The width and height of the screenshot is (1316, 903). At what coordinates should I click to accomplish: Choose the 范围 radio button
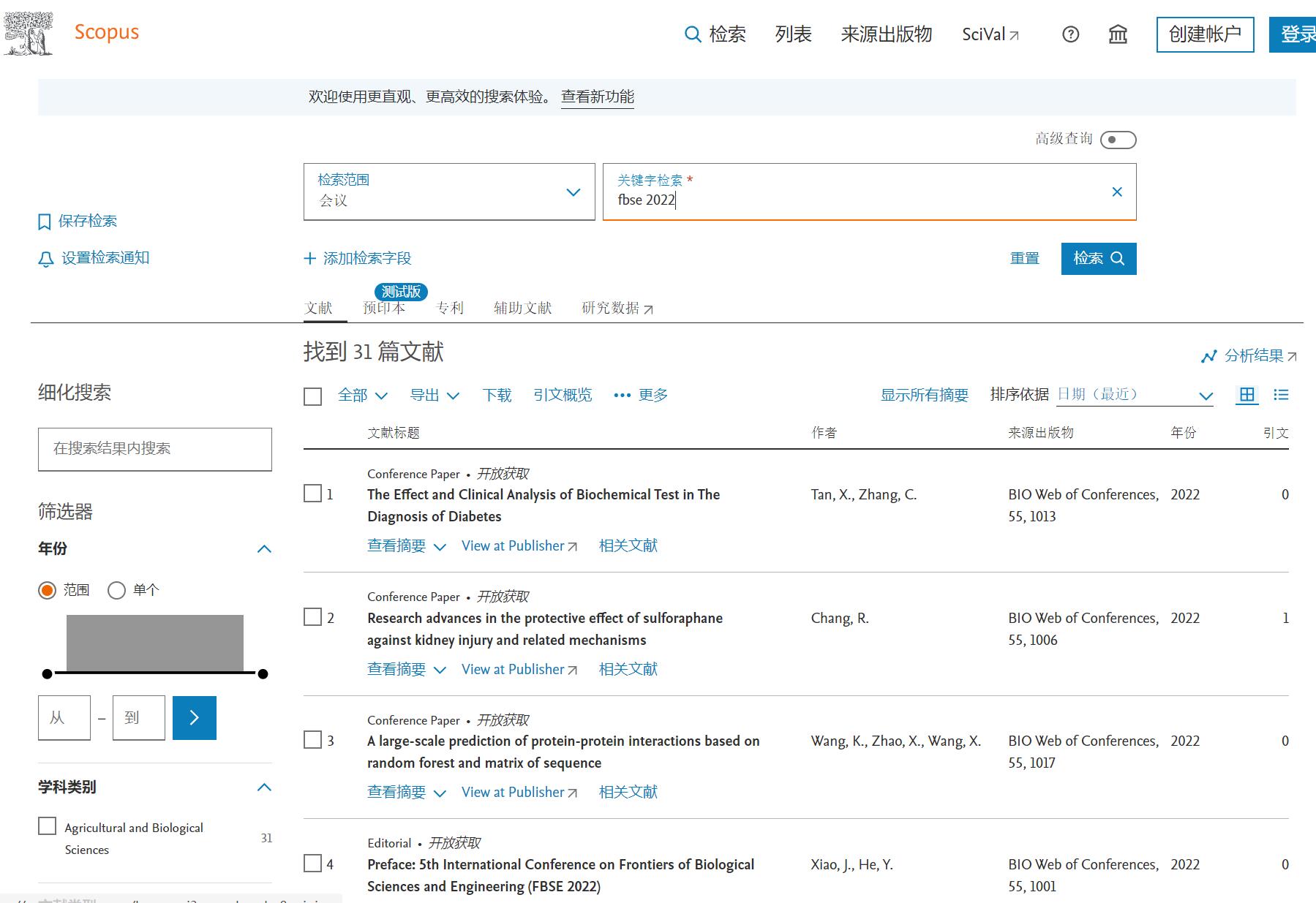point(48,590)
